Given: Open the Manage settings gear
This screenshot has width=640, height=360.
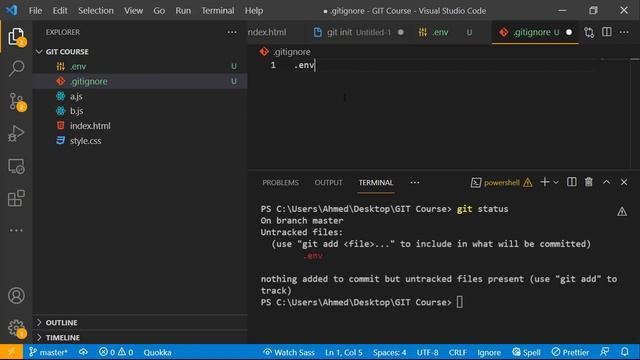Looking at the screenshot, I should click(16, 328).
